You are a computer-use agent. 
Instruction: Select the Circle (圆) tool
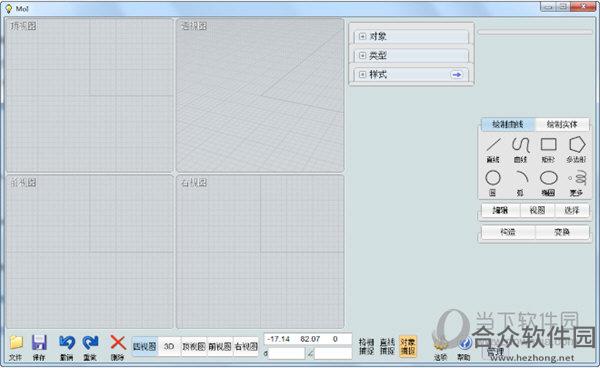(x=493, y=183)
